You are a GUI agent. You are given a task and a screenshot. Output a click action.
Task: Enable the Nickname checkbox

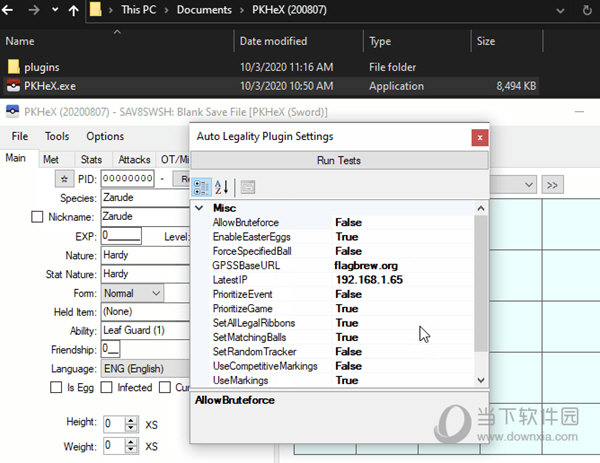(x=38, y=216)
